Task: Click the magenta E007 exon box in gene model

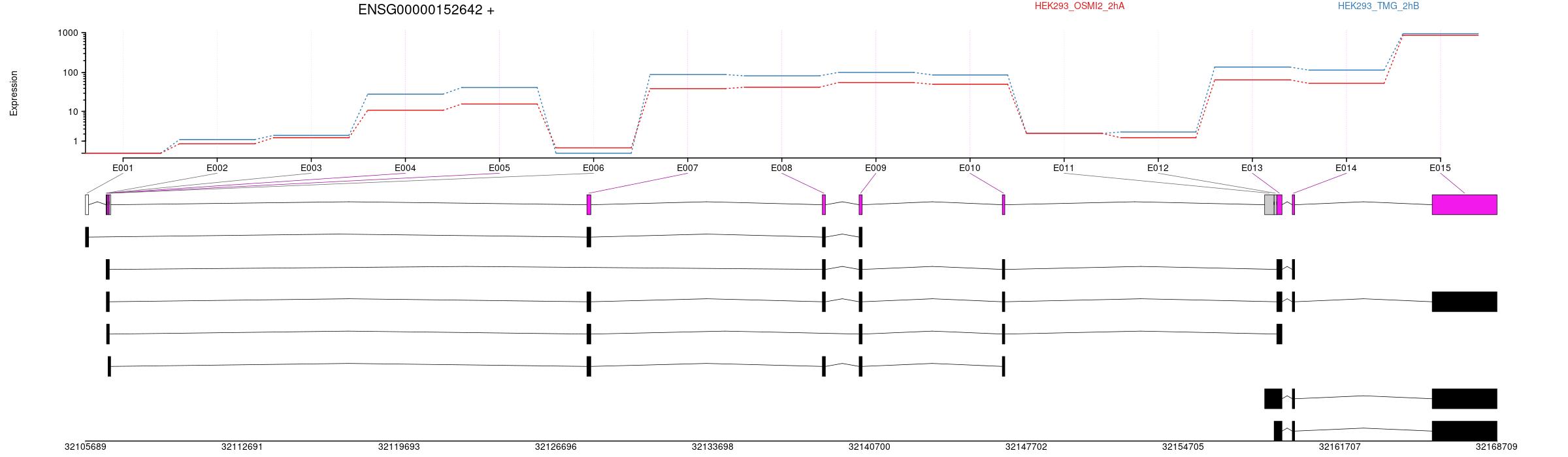Action: pos(589,204)
